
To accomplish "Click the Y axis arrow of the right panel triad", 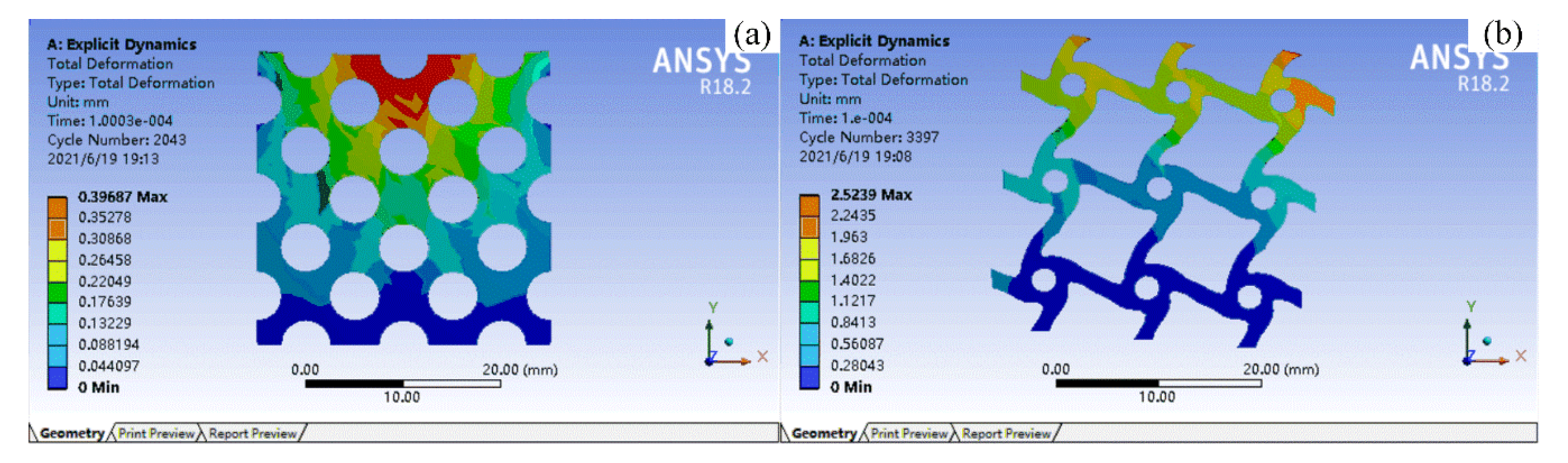I will (1467, 326).
